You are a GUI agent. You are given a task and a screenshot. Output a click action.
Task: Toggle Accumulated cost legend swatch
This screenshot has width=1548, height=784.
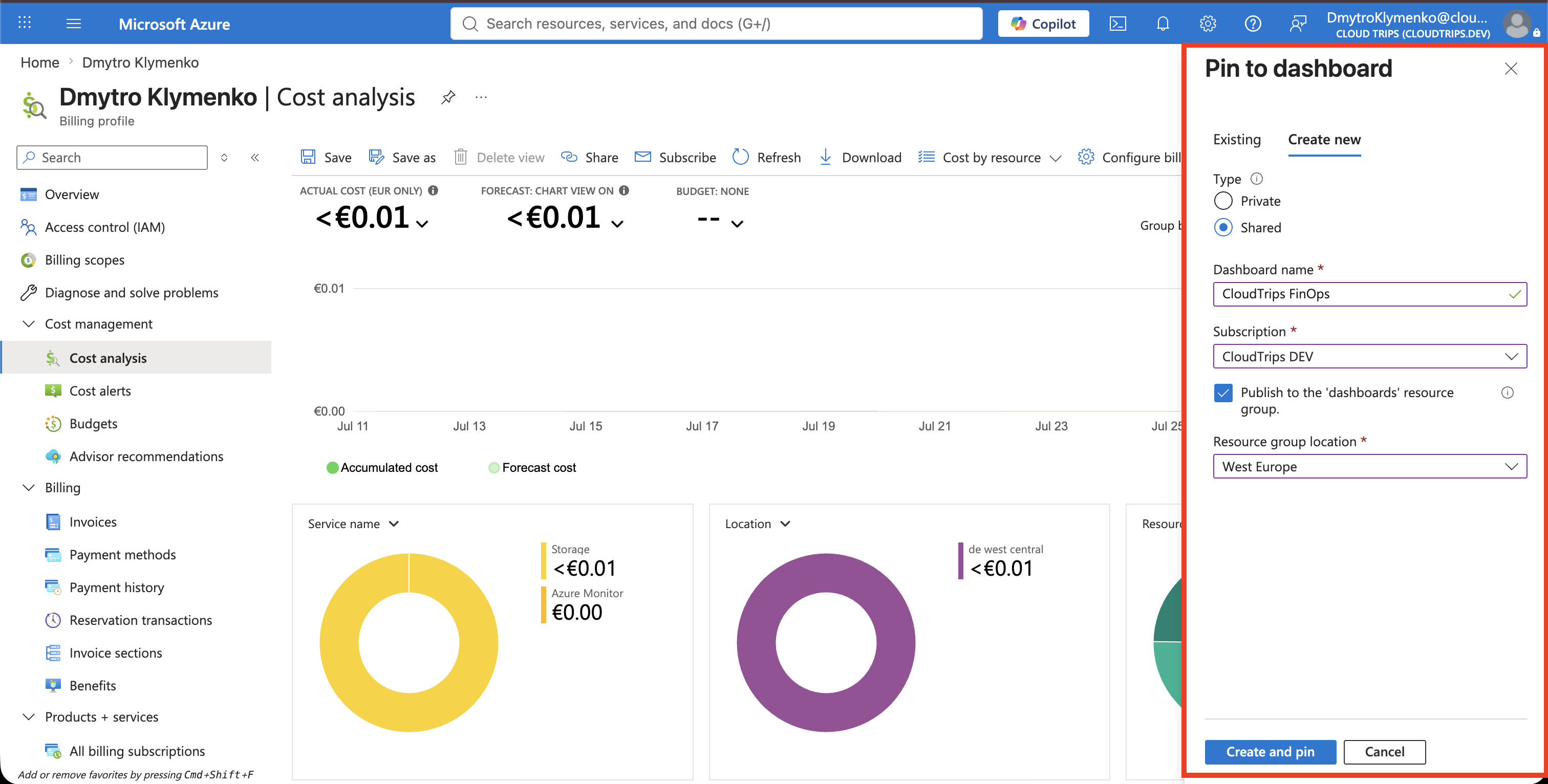[332, 467]
